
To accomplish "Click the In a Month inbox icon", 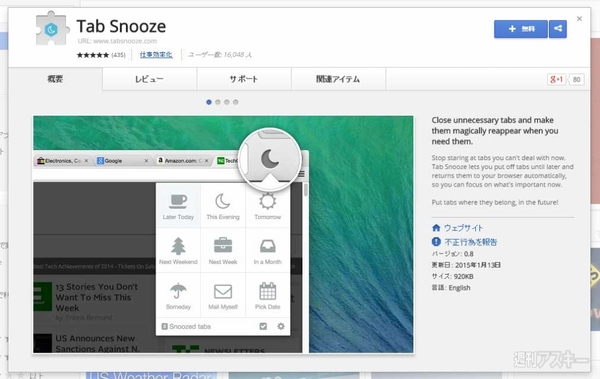I will (267, 246).
